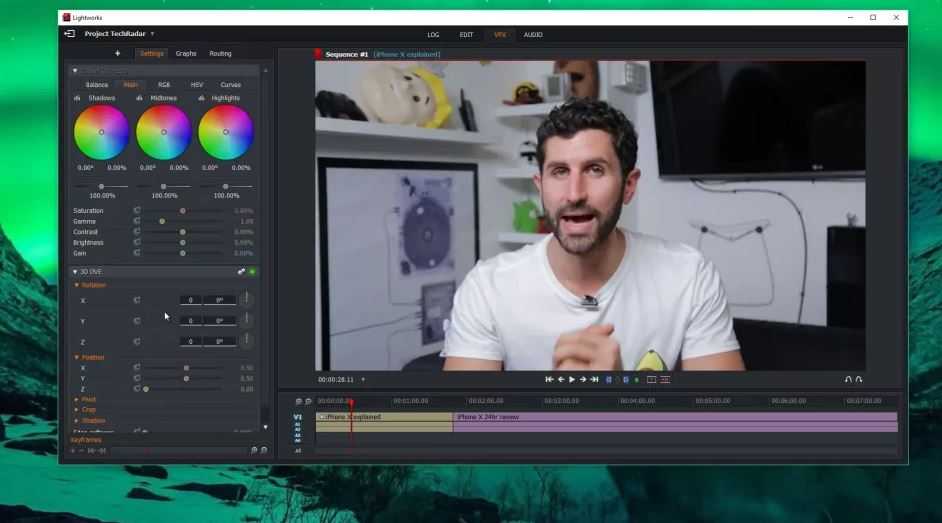Switch to the VFX tab
This screenshot has height=523, width=942.
(500, 35)
